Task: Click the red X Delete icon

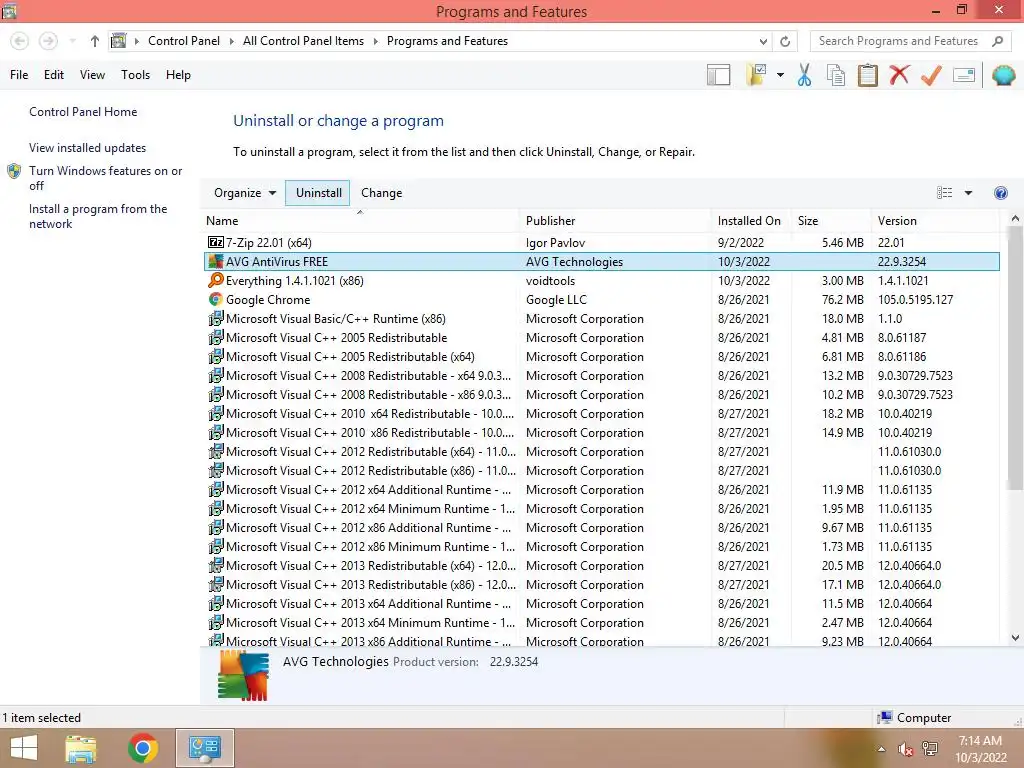Action: coord(899,75)
